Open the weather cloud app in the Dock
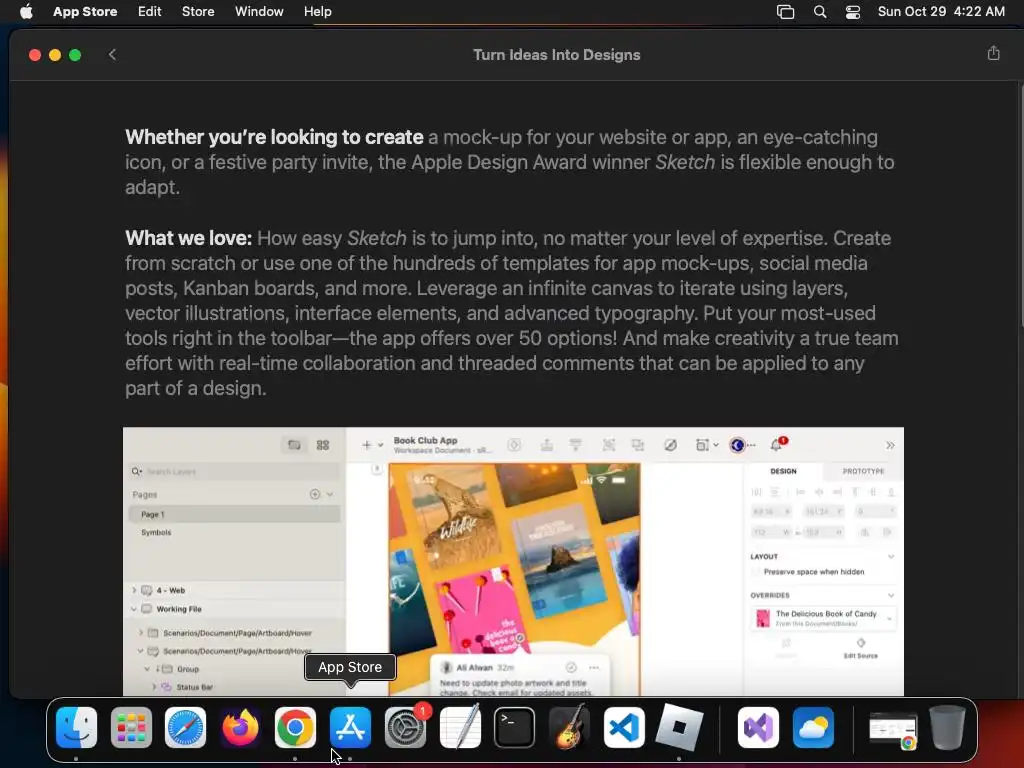 pyautogui.click(x=813, y=727)
